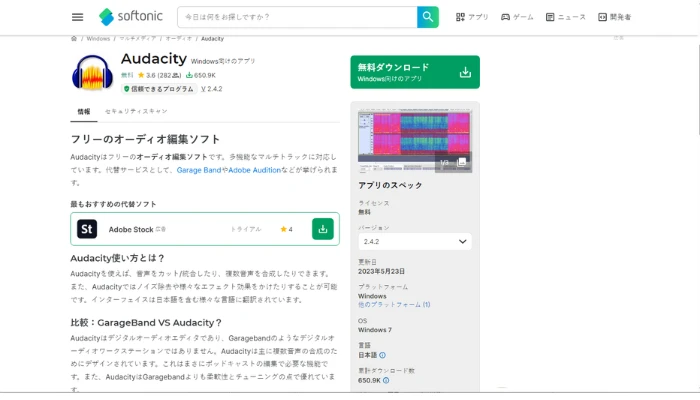Viewport: 700px width, 400px height.
Task: Focus the Softonic search field
Action: tap(297, 17)
